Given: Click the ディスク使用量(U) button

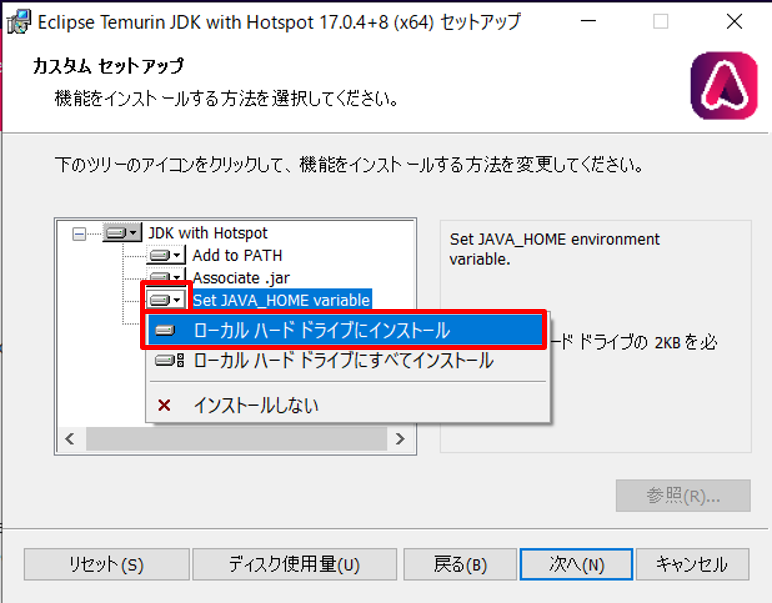Looking at the screenshot, I should [294, 564].
